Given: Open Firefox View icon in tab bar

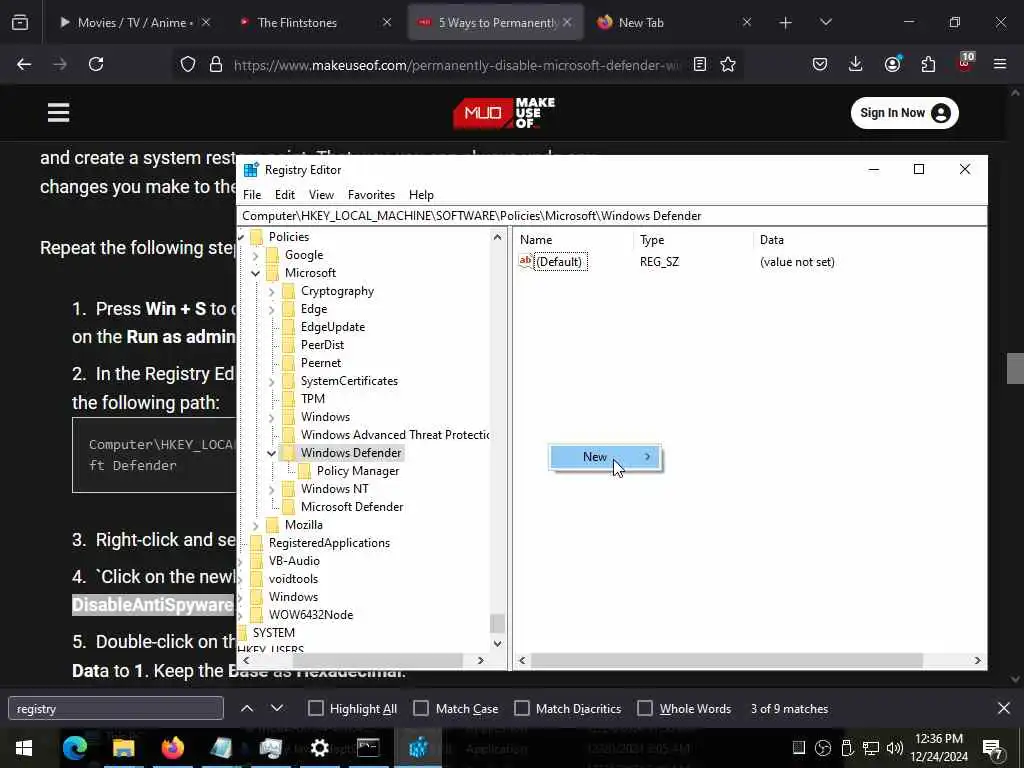Looking at the screenshot, I should [20, 22].
